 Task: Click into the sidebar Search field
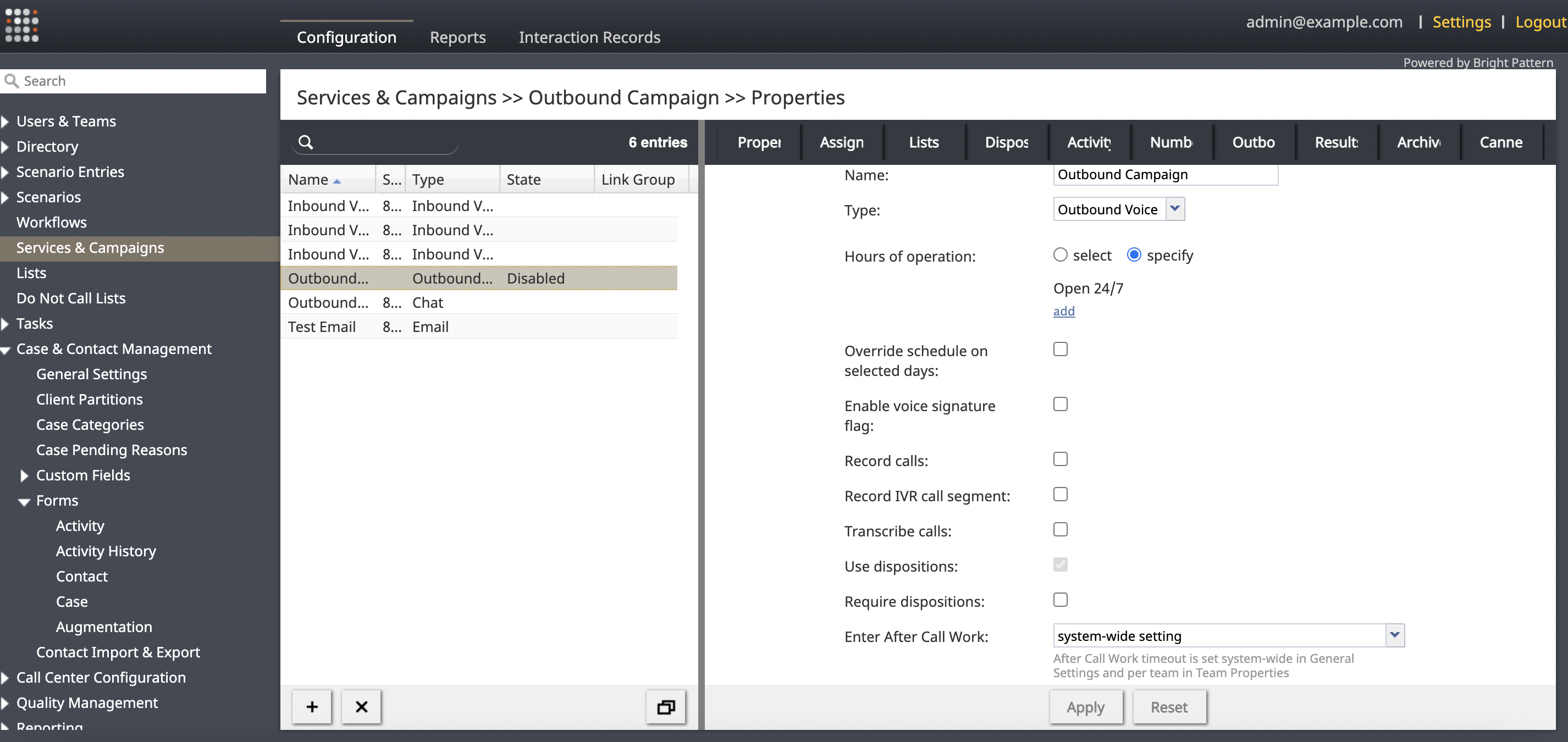coord(133,81)
